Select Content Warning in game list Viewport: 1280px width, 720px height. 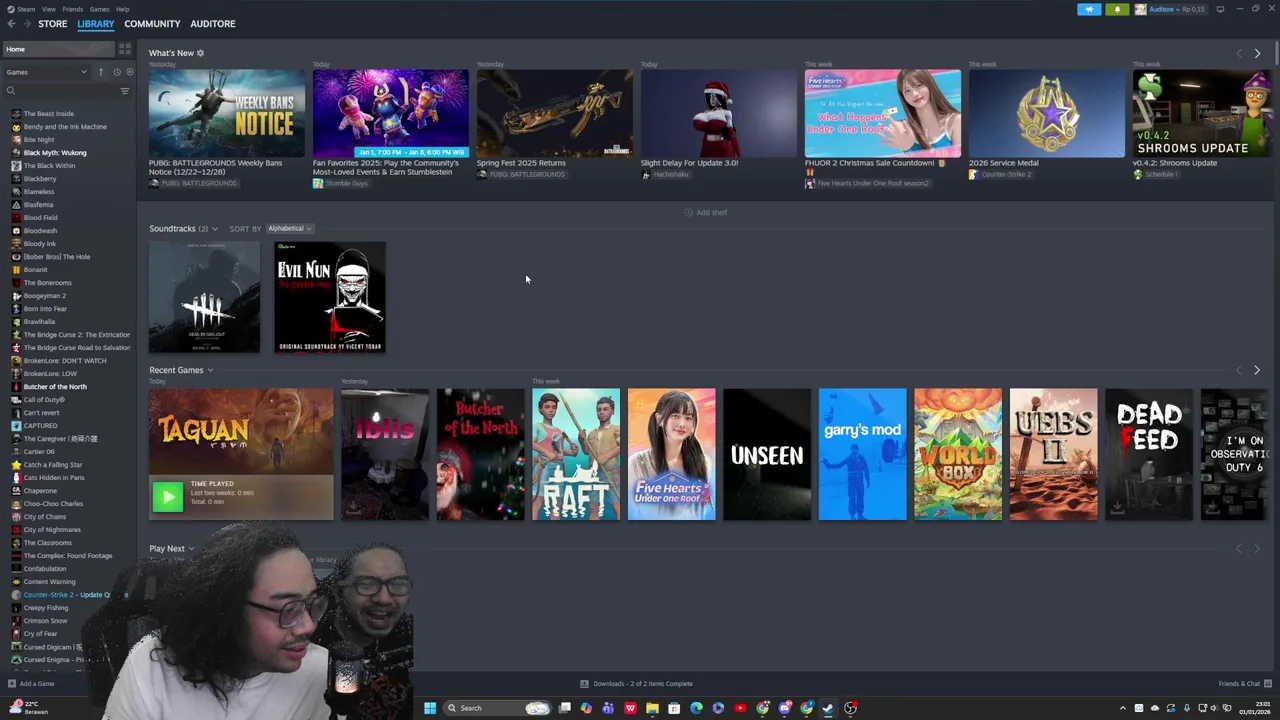49,582
